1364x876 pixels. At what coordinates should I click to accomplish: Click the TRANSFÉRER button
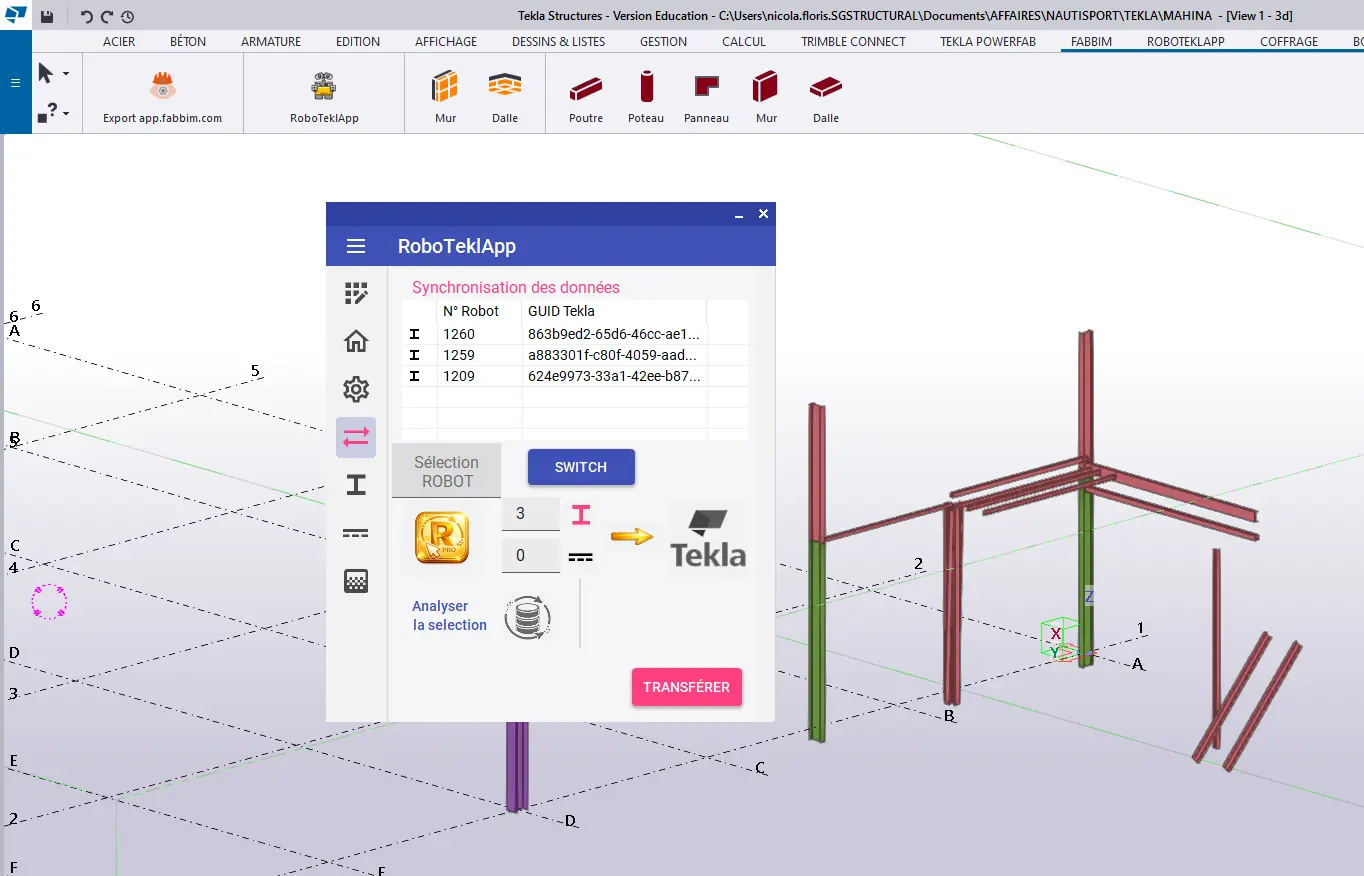pyautogui.click(x=686, y=687)
